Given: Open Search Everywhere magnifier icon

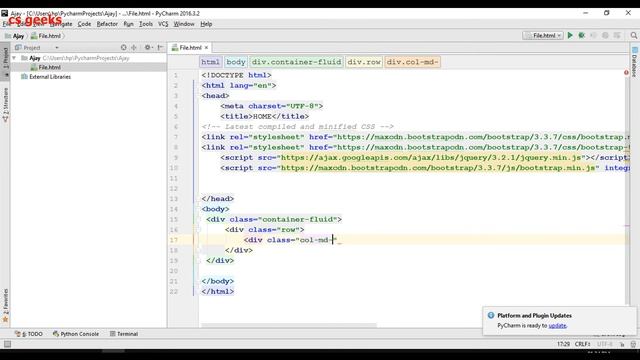Looking at the screenshot, I should click(633, 36).
